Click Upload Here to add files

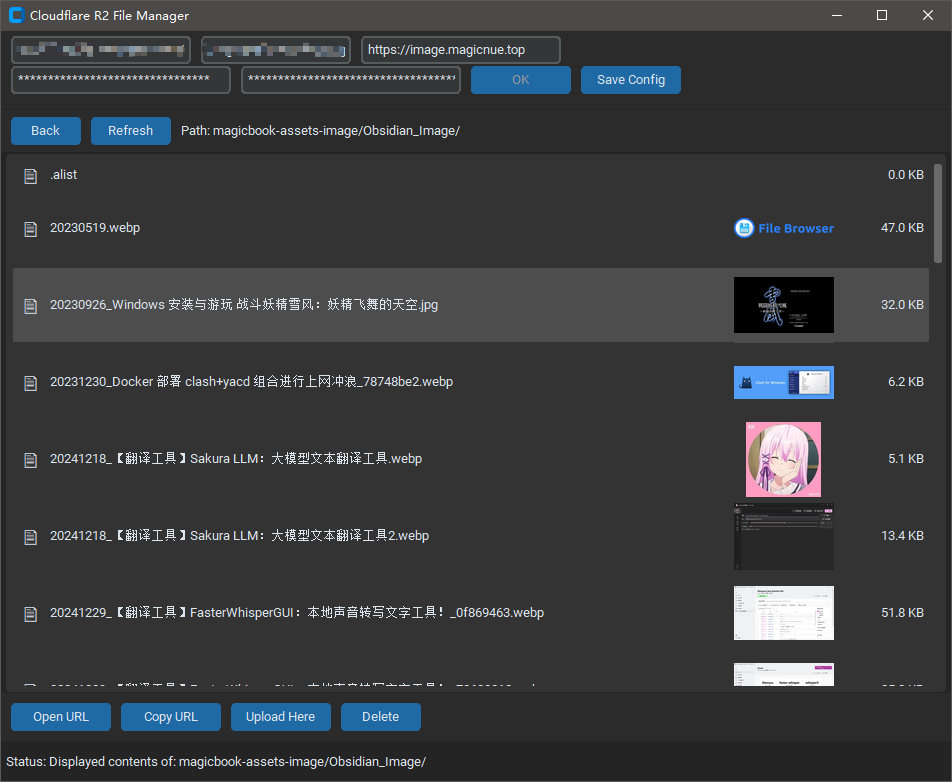pos(280,716)
